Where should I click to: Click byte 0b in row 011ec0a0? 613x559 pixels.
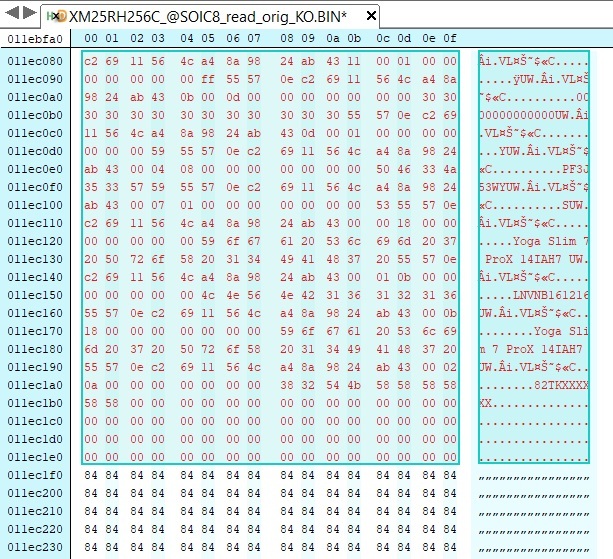pos(187,97)
